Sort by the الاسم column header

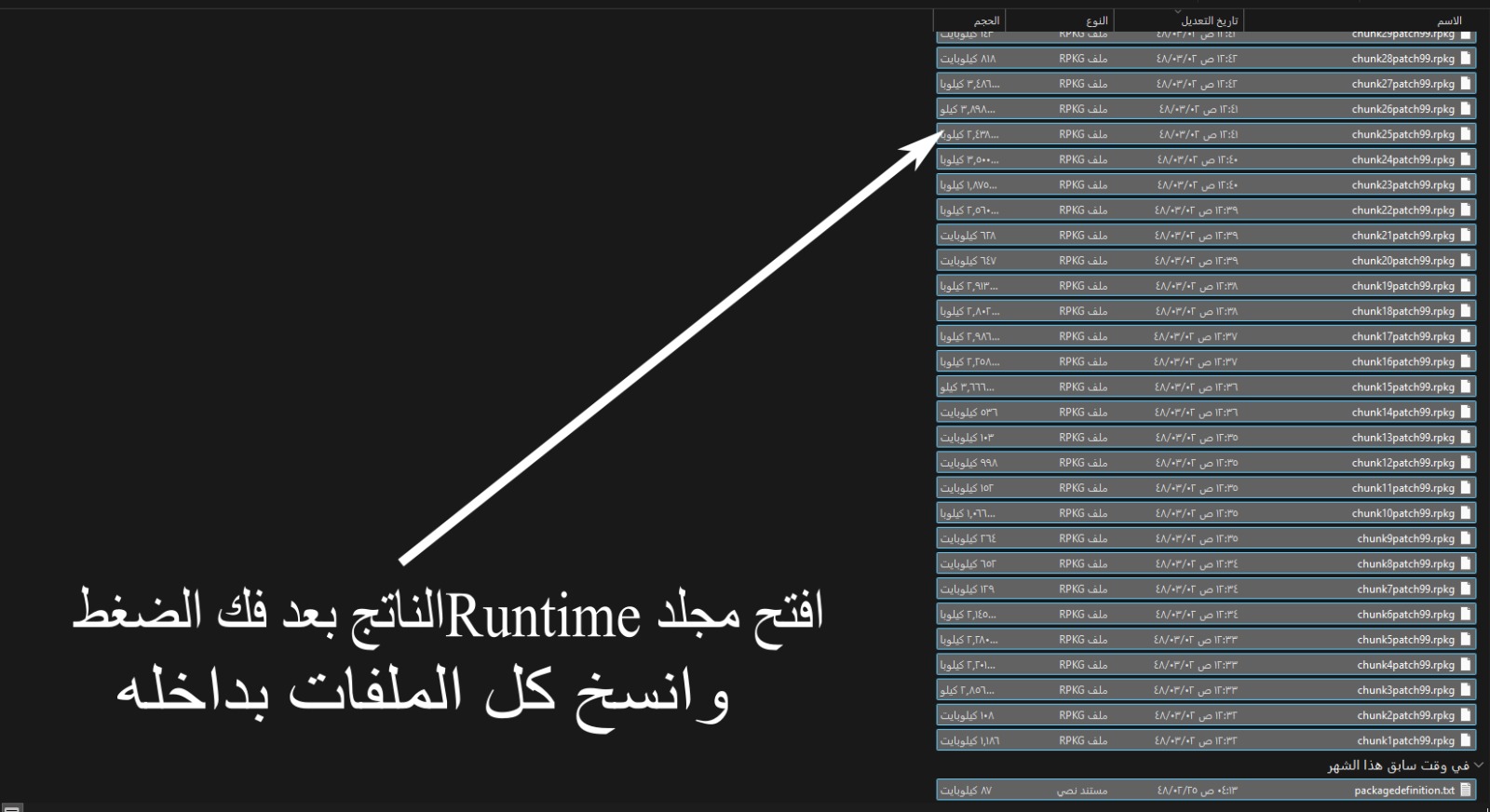[1449, 20]
